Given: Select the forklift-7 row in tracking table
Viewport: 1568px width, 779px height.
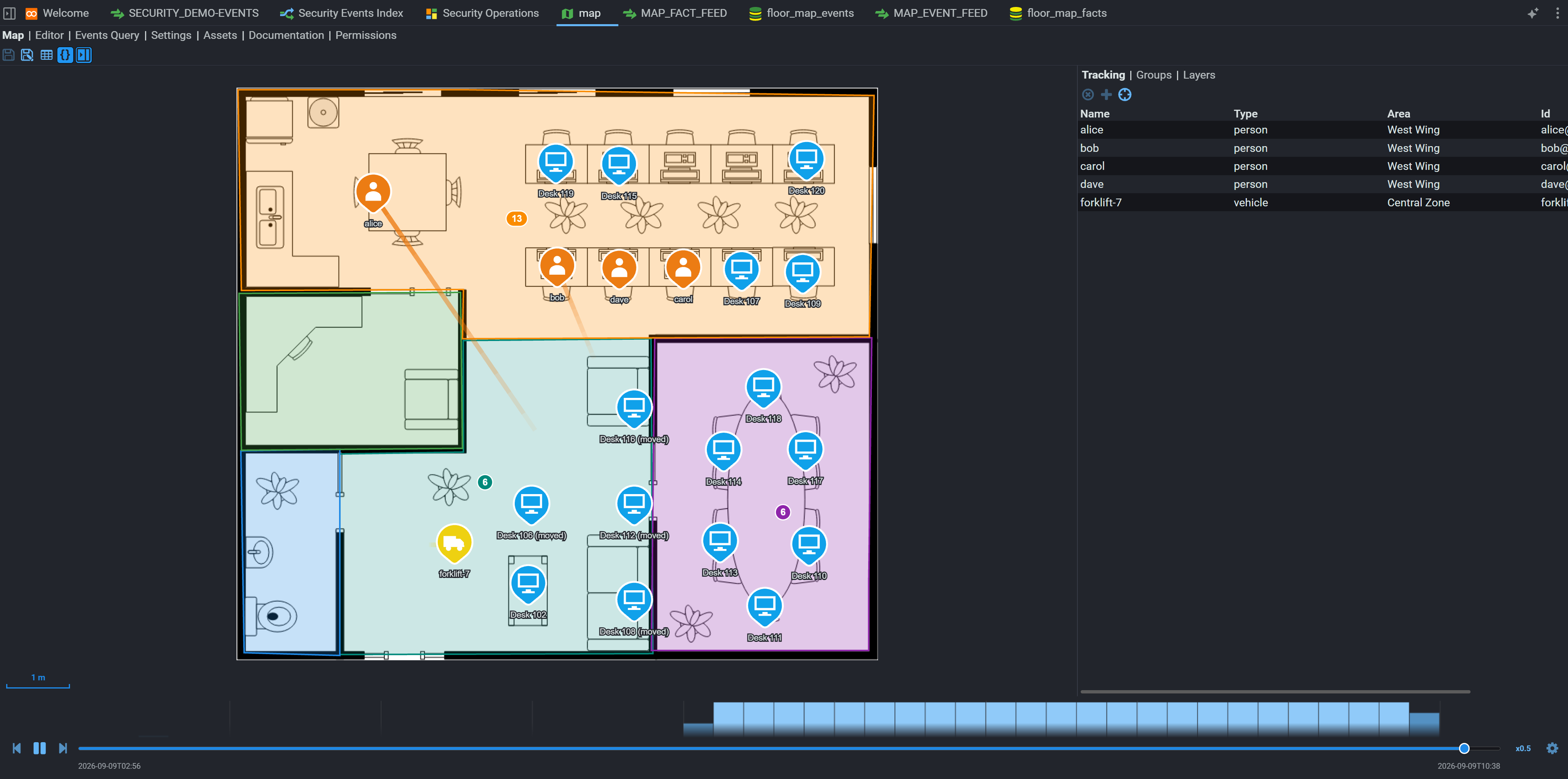Looking at the screenshot, I should click(1322, 203).
